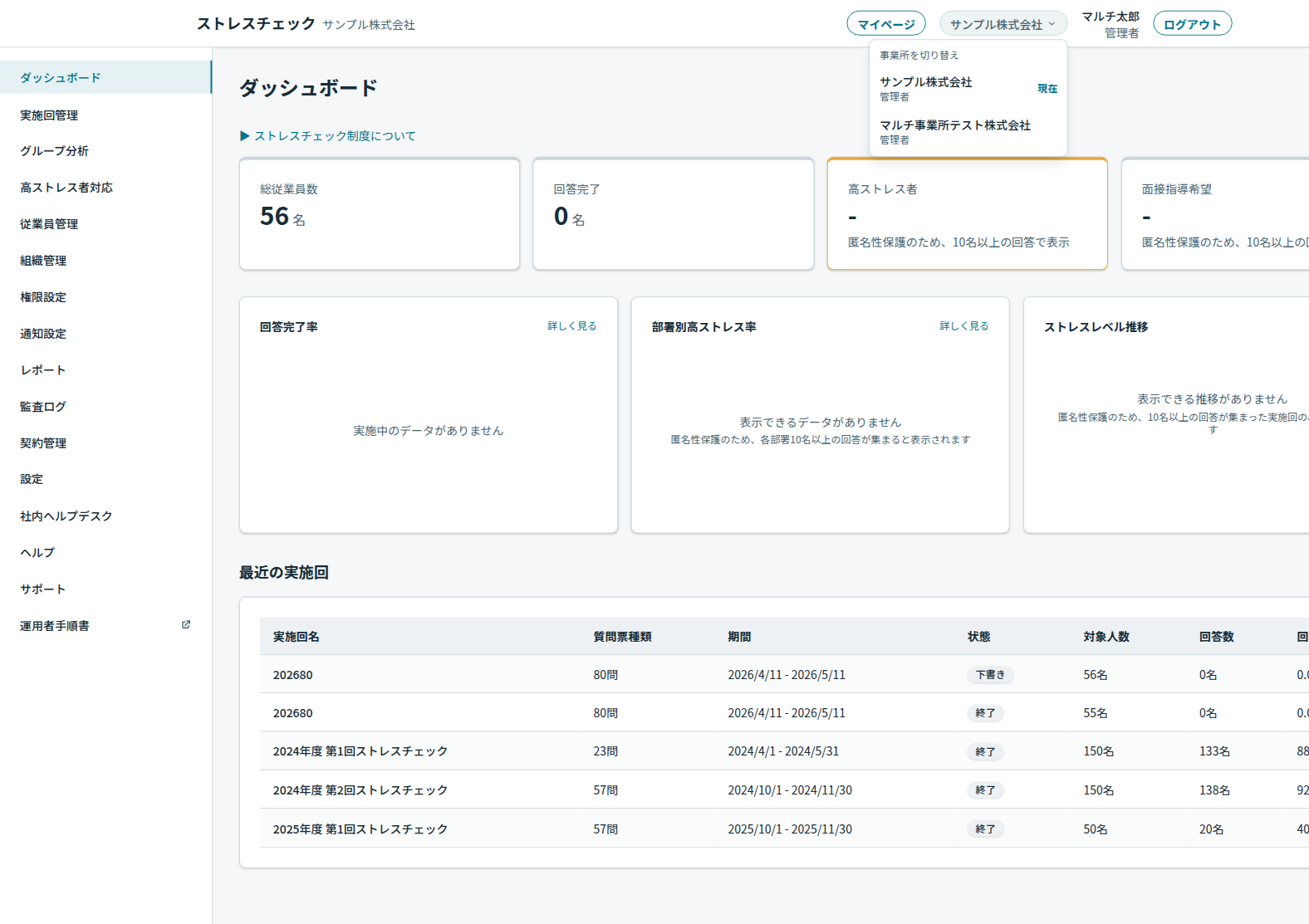Open 実施回管理 in the sidebar
This screenshot has height=924, width=1309.
105,115
